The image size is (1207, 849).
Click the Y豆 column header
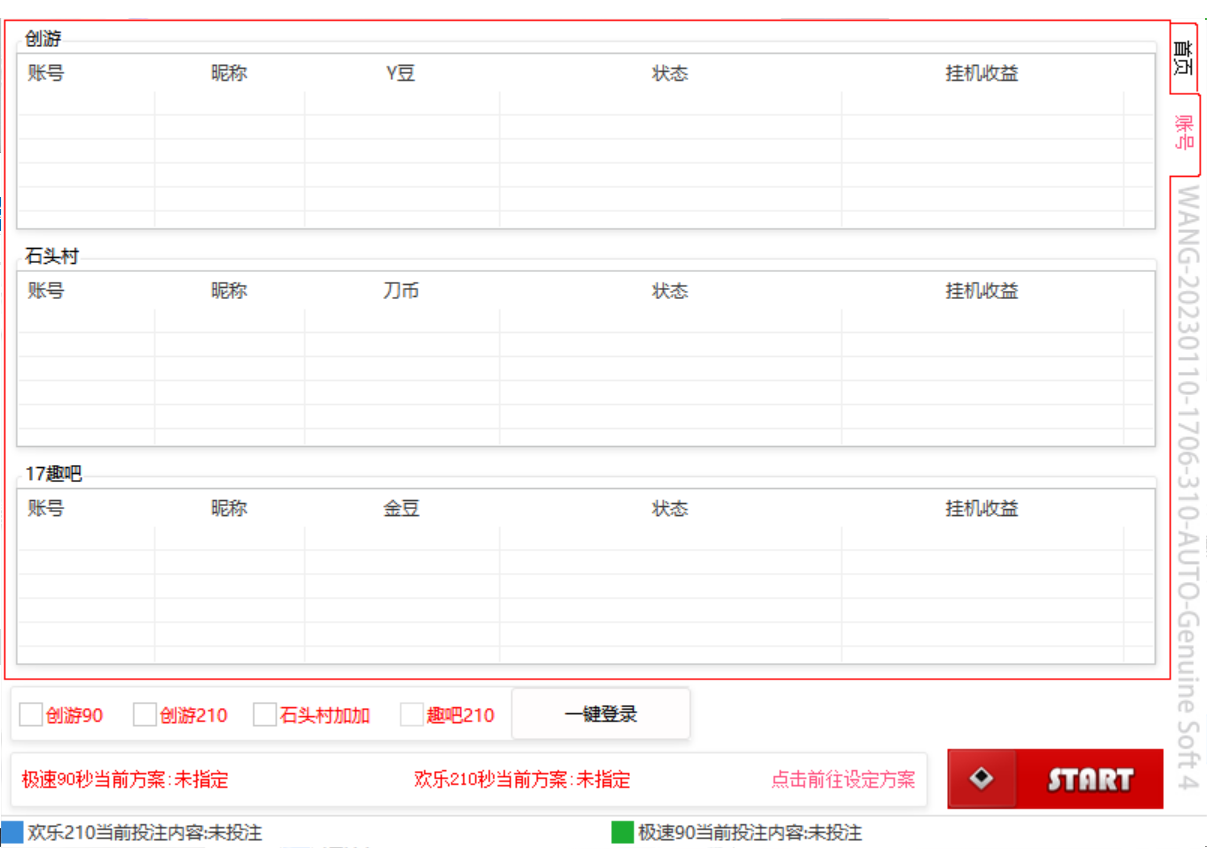pyautogui.click(x=401, y=72)
